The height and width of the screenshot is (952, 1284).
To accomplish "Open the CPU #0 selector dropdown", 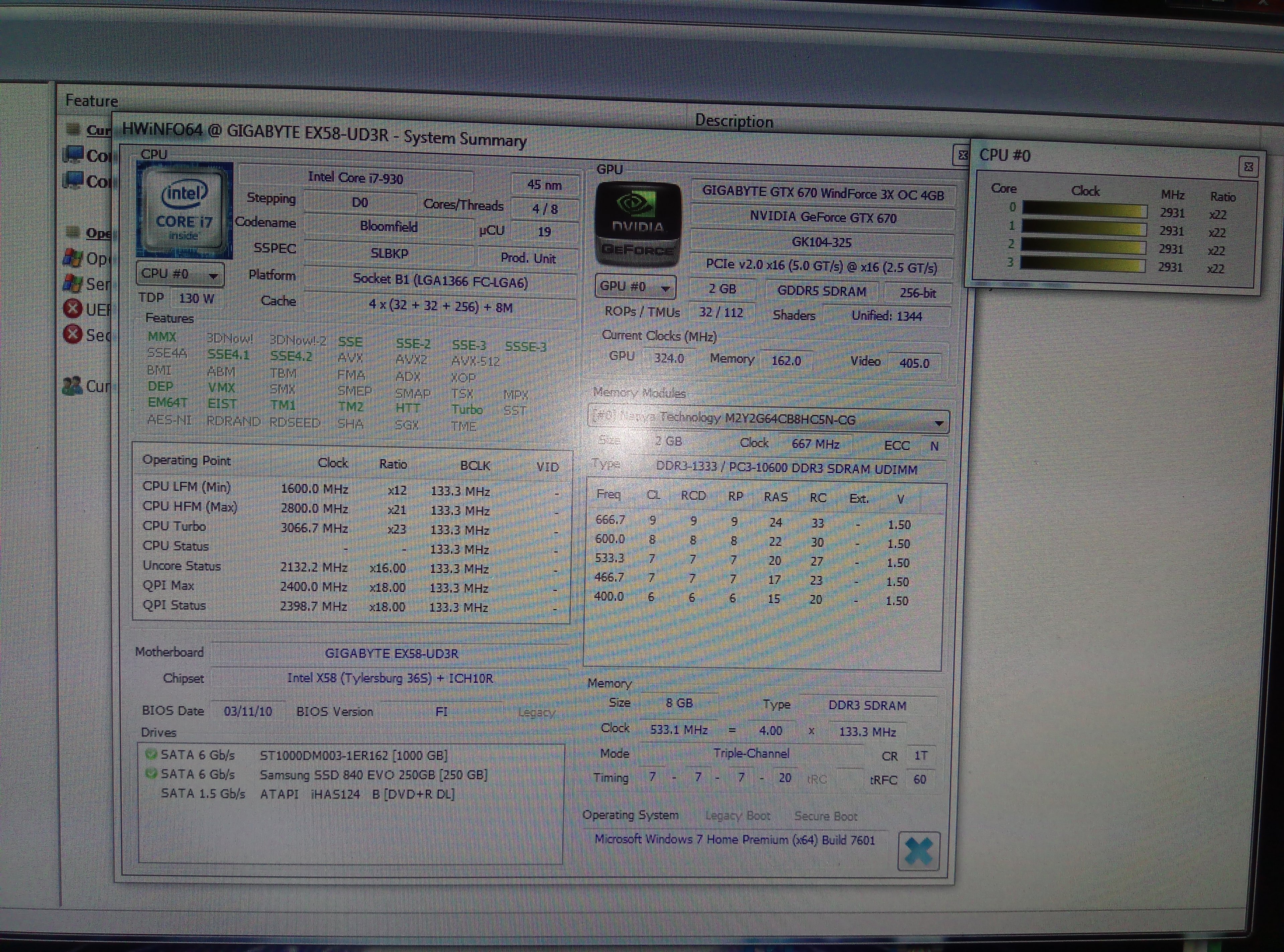I will 180,274.
